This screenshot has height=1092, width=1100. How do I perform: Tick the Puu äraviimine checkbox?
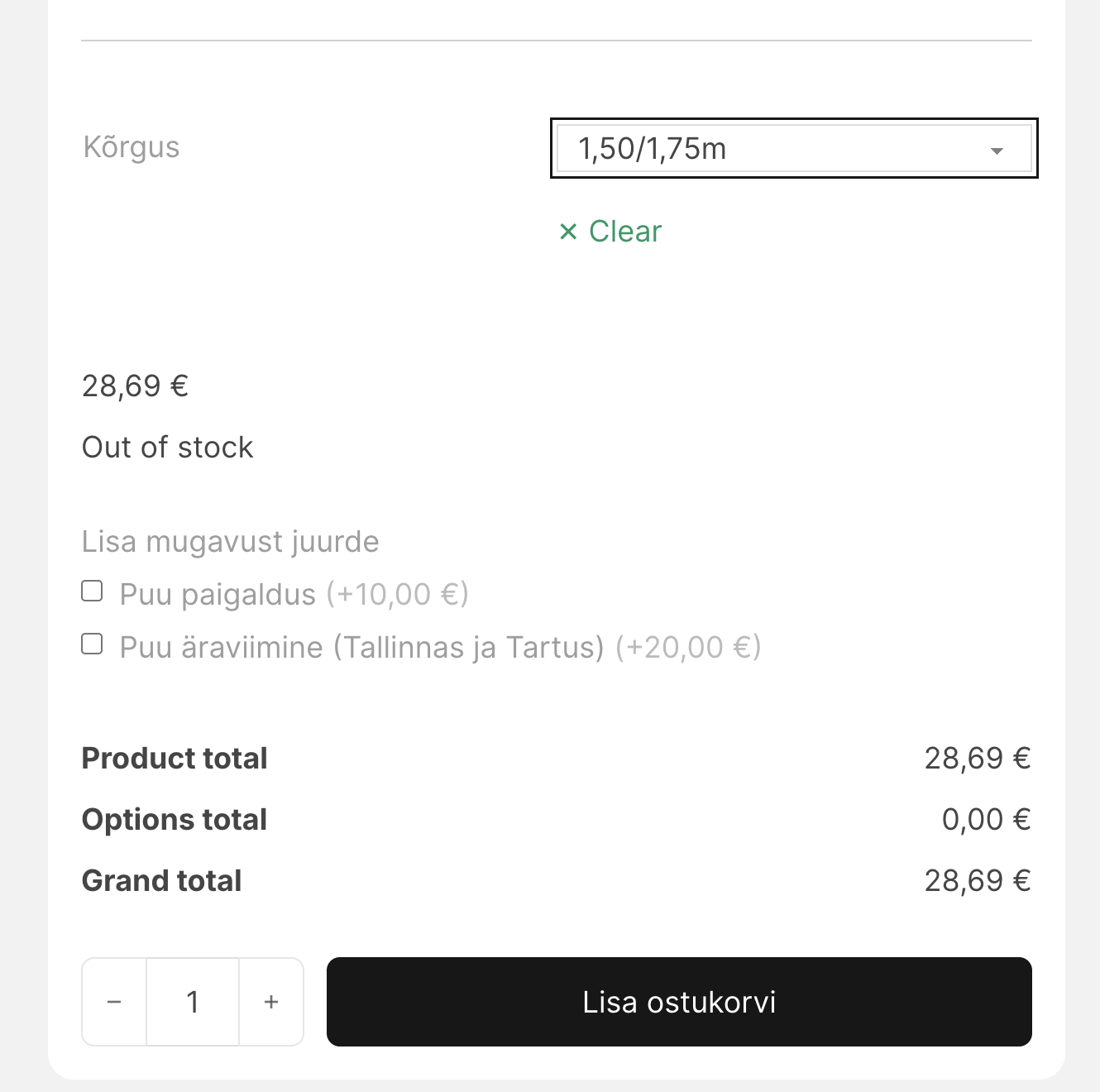(92, 644)
